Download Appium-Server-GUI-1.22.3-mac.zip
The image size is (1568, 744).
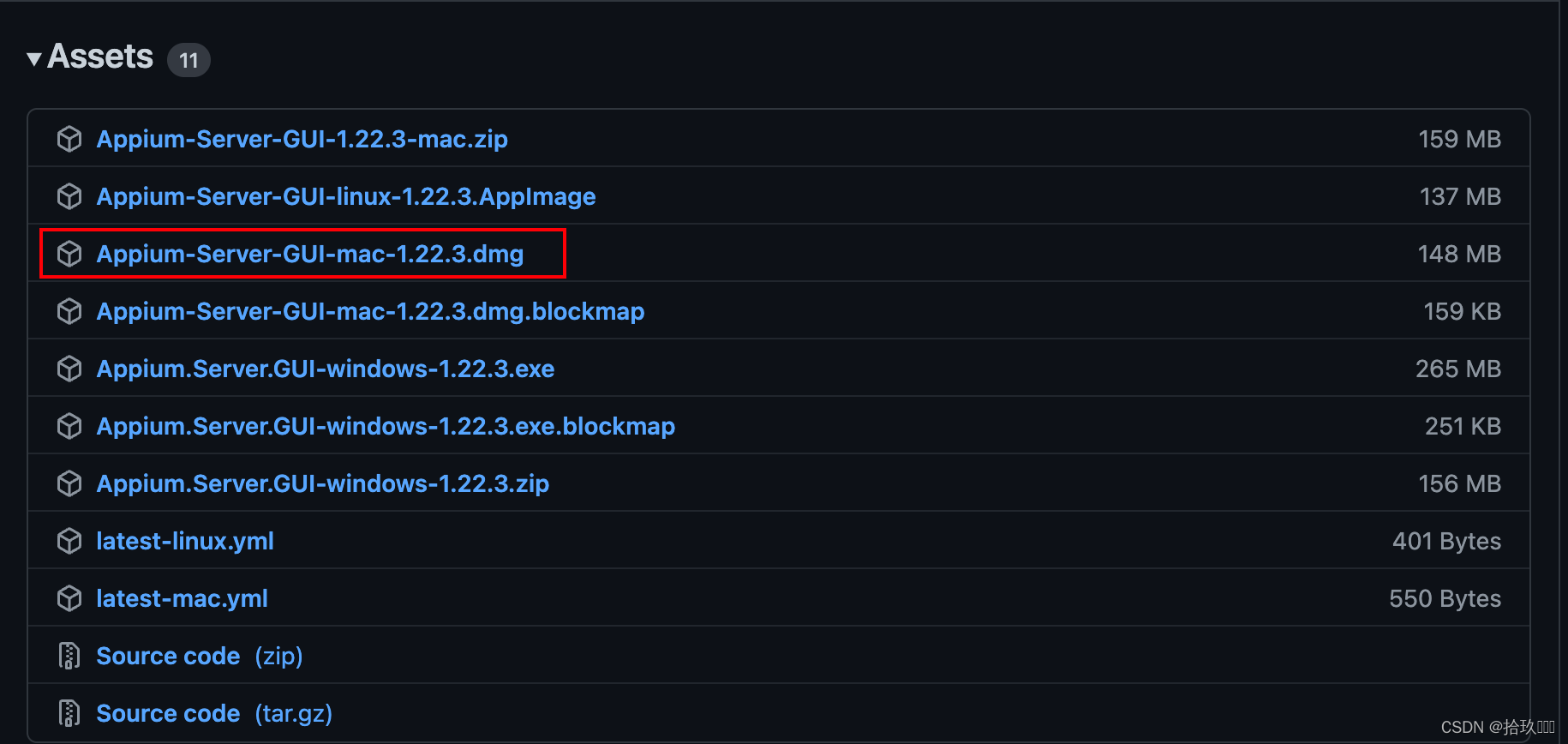coord(302,138)
